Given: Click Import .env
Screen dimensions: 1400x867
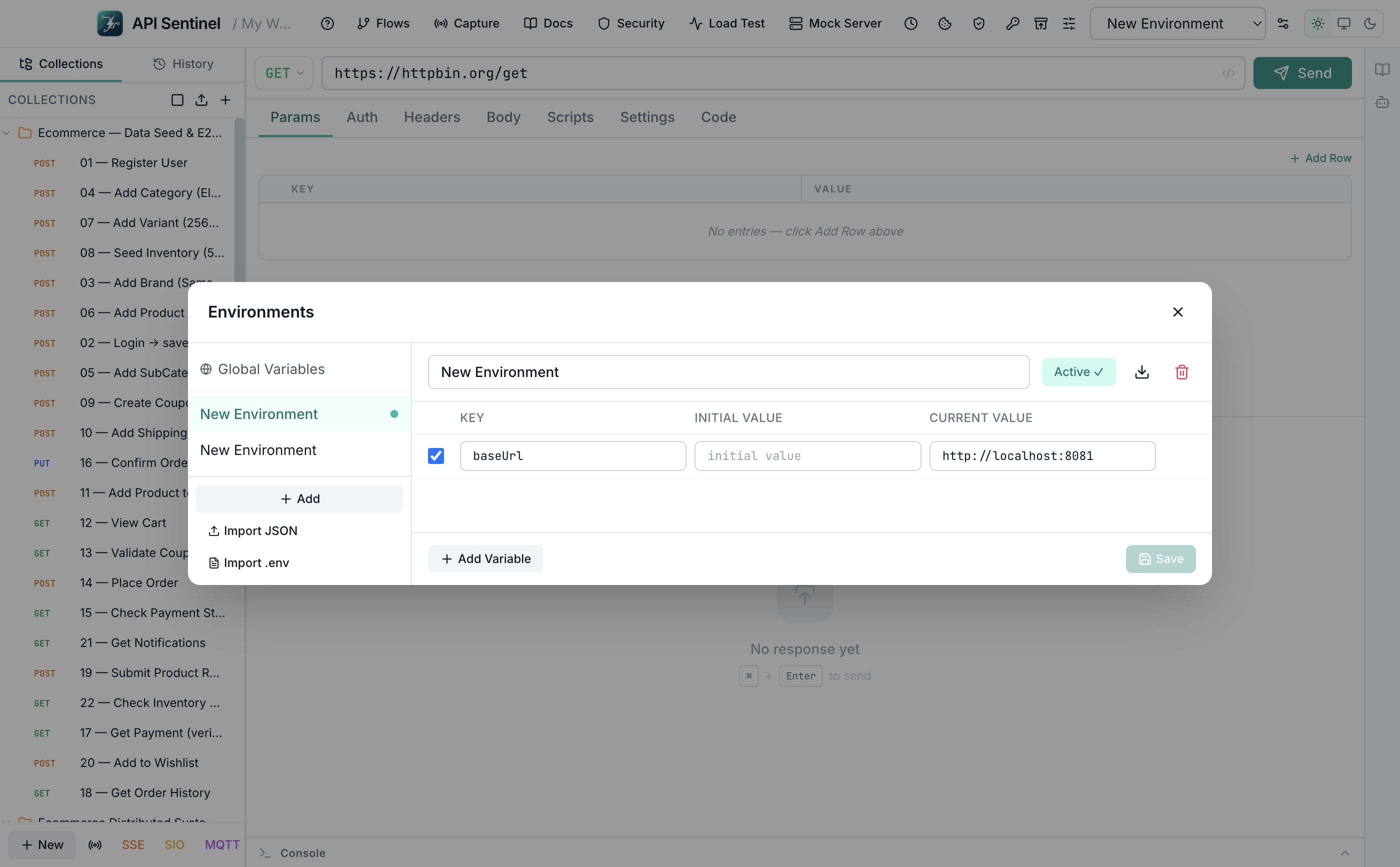Looking at the screenshot, I should [249, 563].
